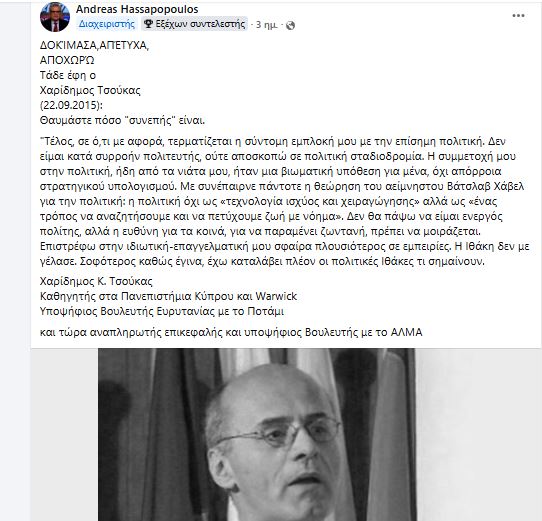The image size is (542, 521).
Task: Click the public audience globe icon
Action: click(x=290, y=25)
